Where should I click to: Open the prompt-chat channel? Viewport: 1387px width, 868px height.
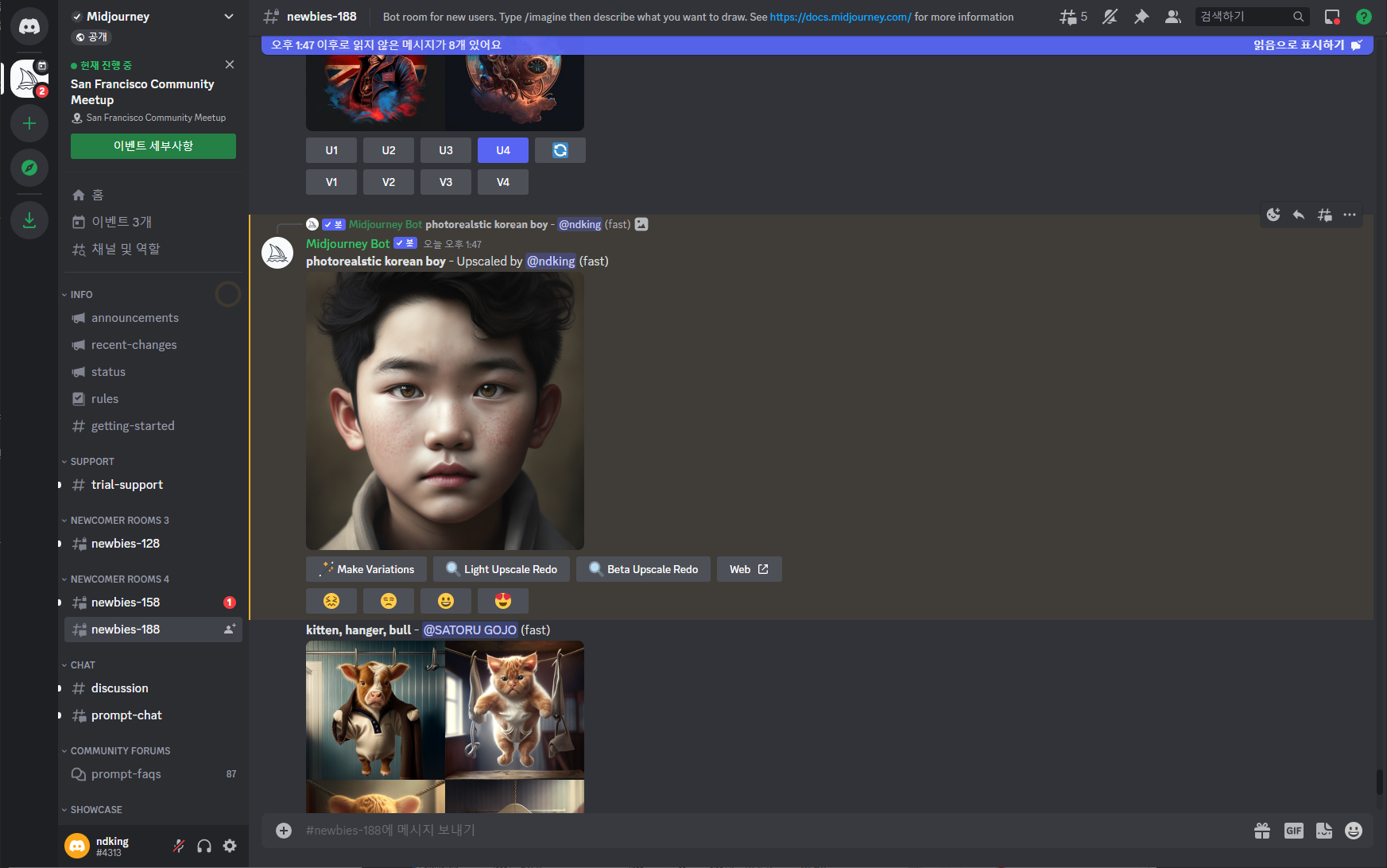[x=153, y=715]
